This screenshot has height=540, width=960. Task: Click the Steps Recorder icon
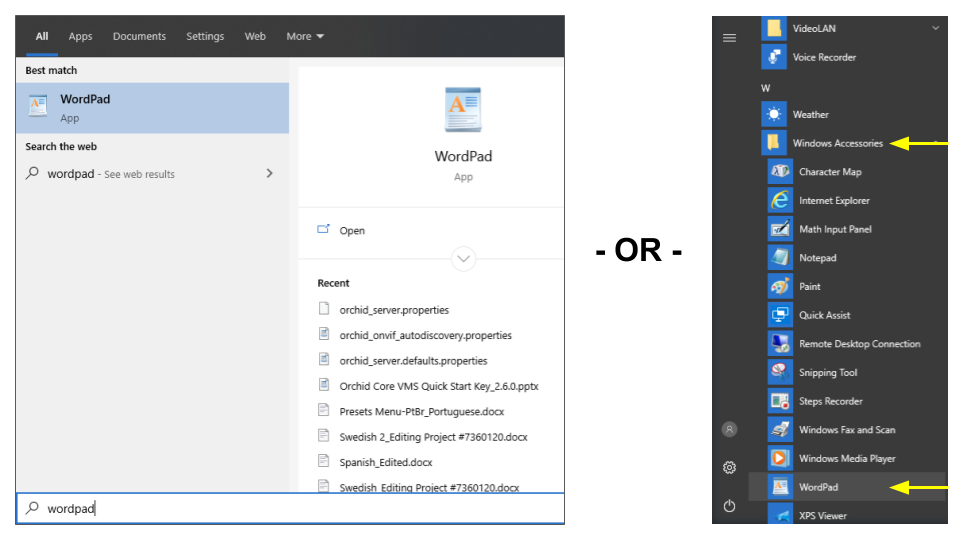[780, 401]
